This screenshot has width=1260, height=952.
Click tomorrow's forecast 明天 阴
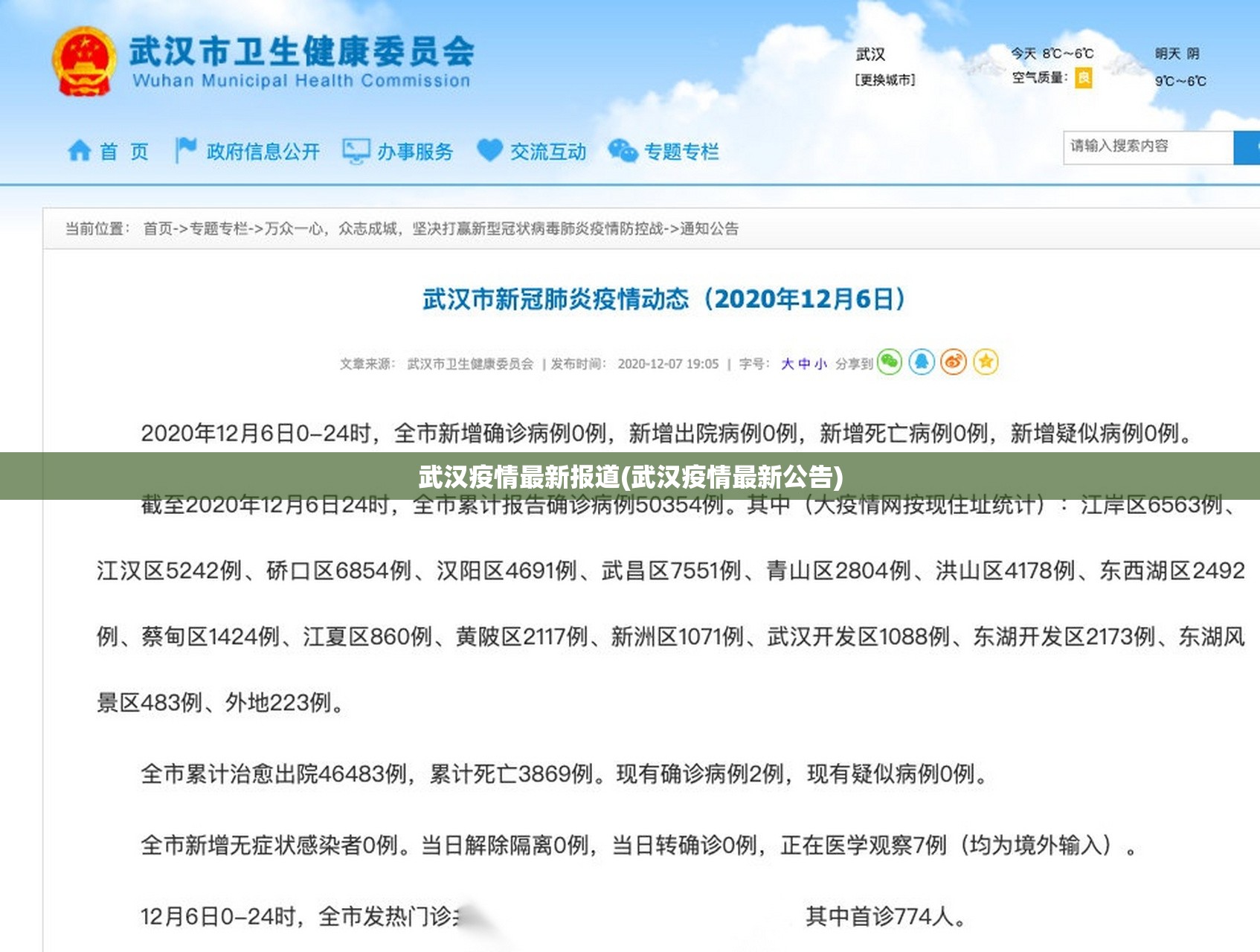[1177, 54]
